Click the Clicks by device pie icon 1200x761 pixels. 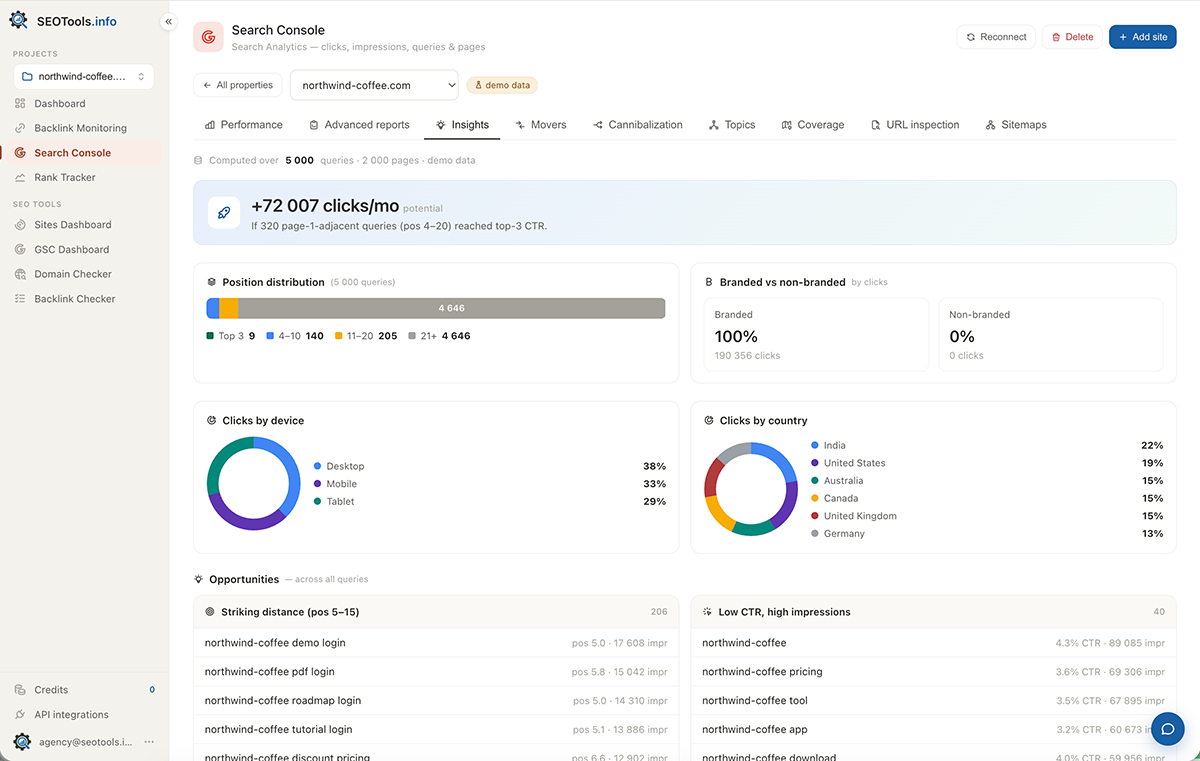coord(212,421)
